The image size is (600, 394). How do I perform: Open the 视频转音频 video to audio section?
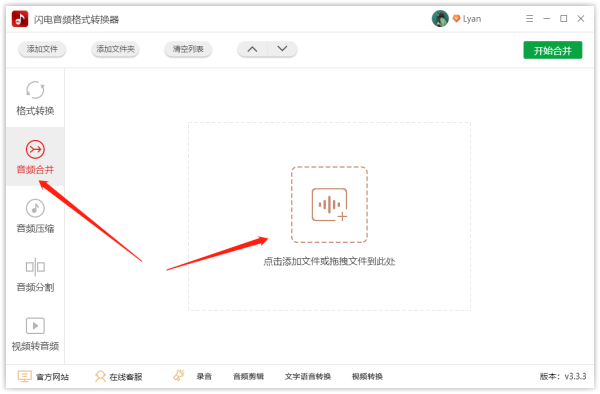(35, 334)
